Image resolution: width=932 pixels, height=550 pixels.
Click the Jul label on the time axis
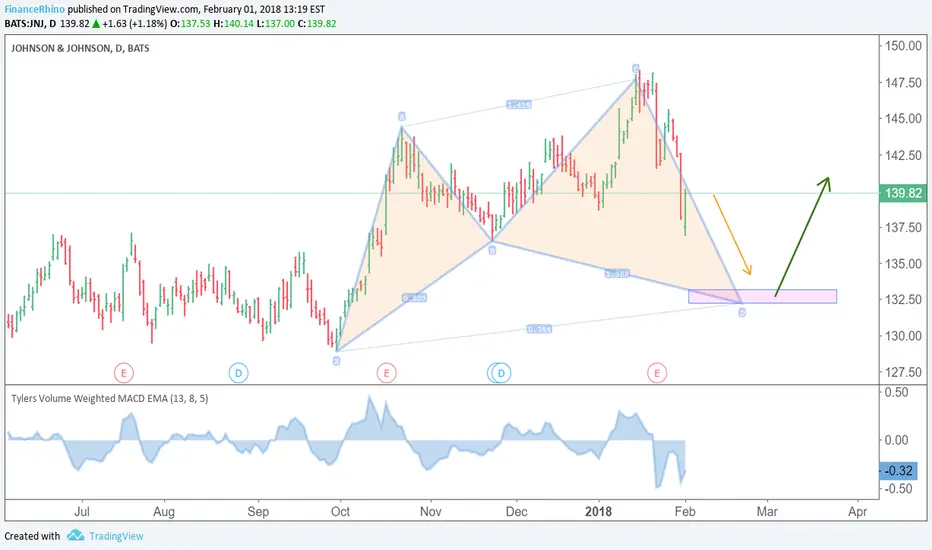[x=82, y=511]
